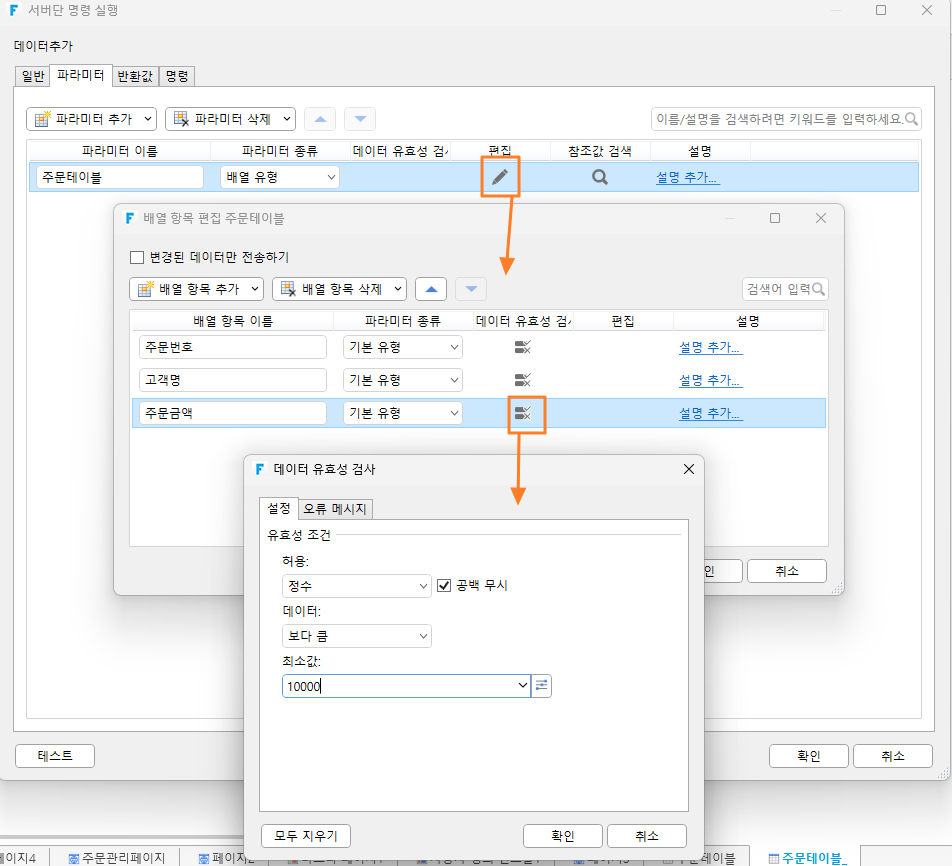Close the 데이터 유효성 검사 dialog
The width and height of the screenshot is (952, 866).
point(688,469)
